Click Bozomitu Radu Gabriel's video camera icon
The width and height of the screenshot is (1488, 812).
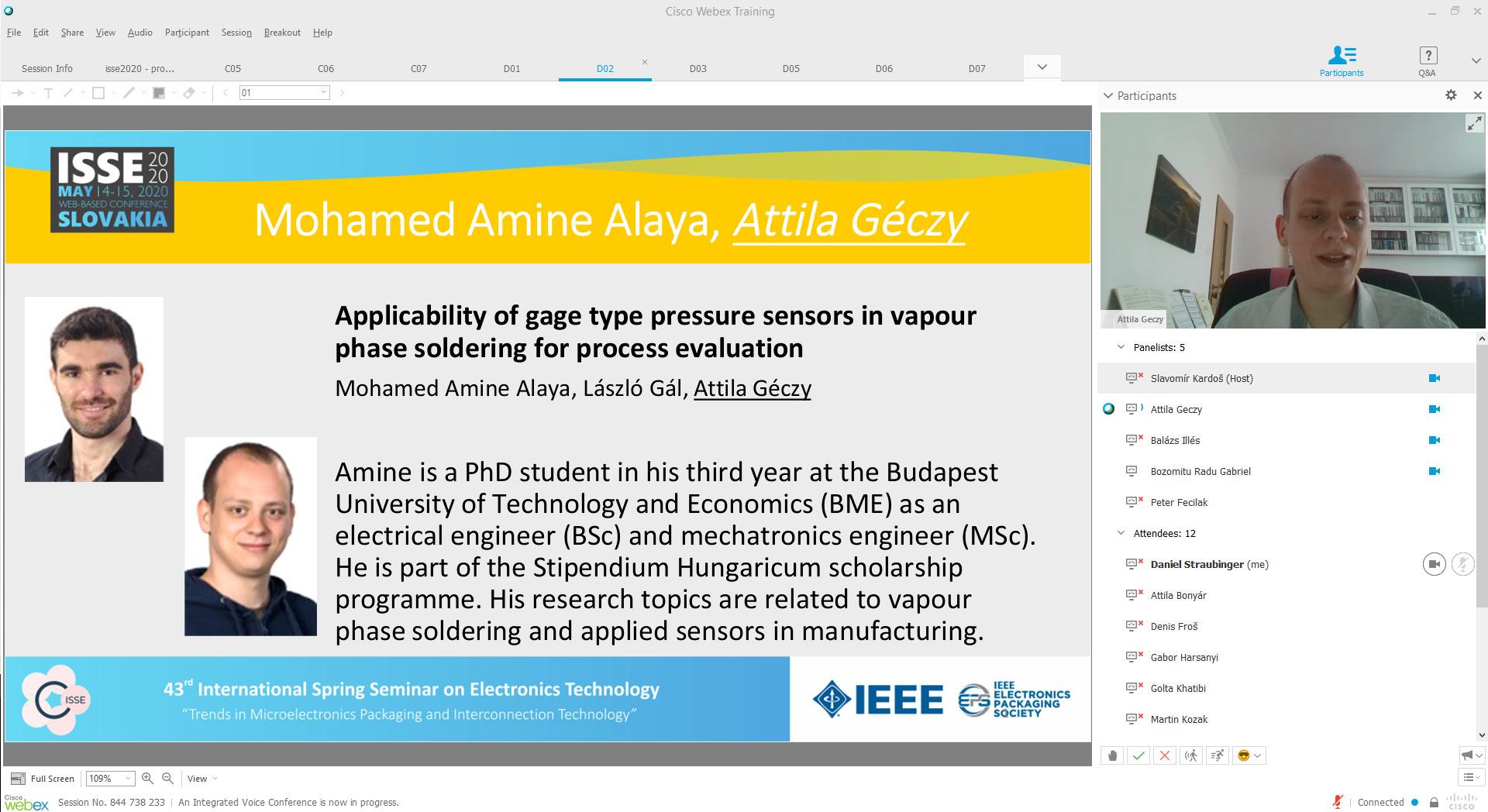(1435, 471)
